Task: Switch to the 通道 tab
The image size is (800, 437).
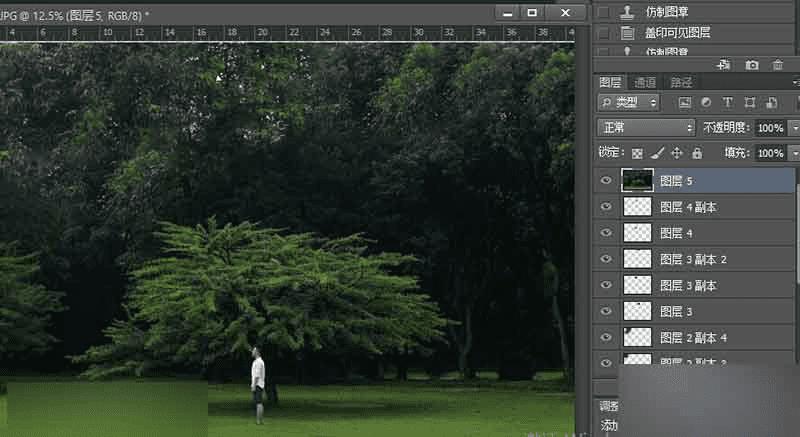Action: tap(645, 82)
